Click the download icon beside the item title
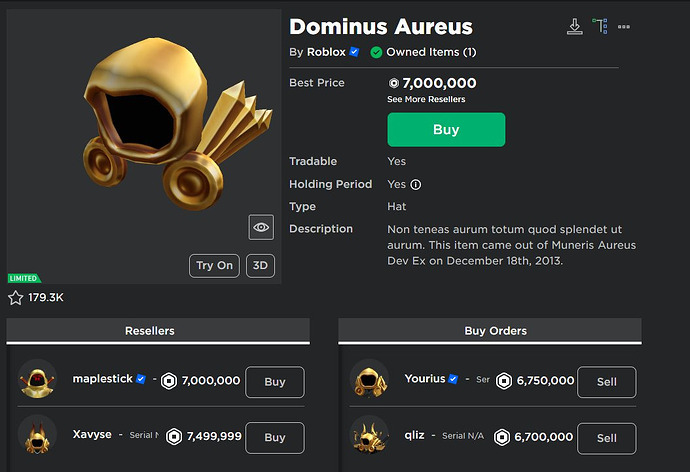 pos(574,26)
